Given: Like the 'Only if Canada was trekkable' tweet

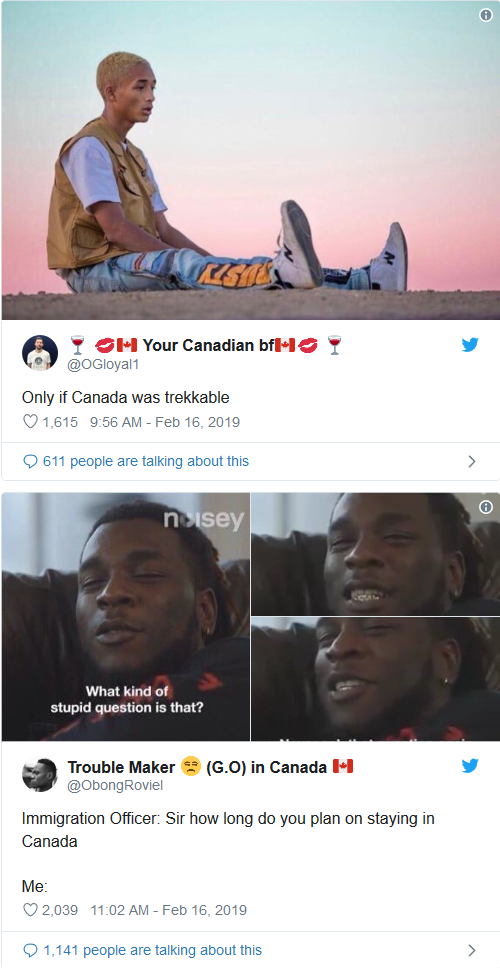Looking at the screenshot, I should pyautogui.click(x=30, y=422).
